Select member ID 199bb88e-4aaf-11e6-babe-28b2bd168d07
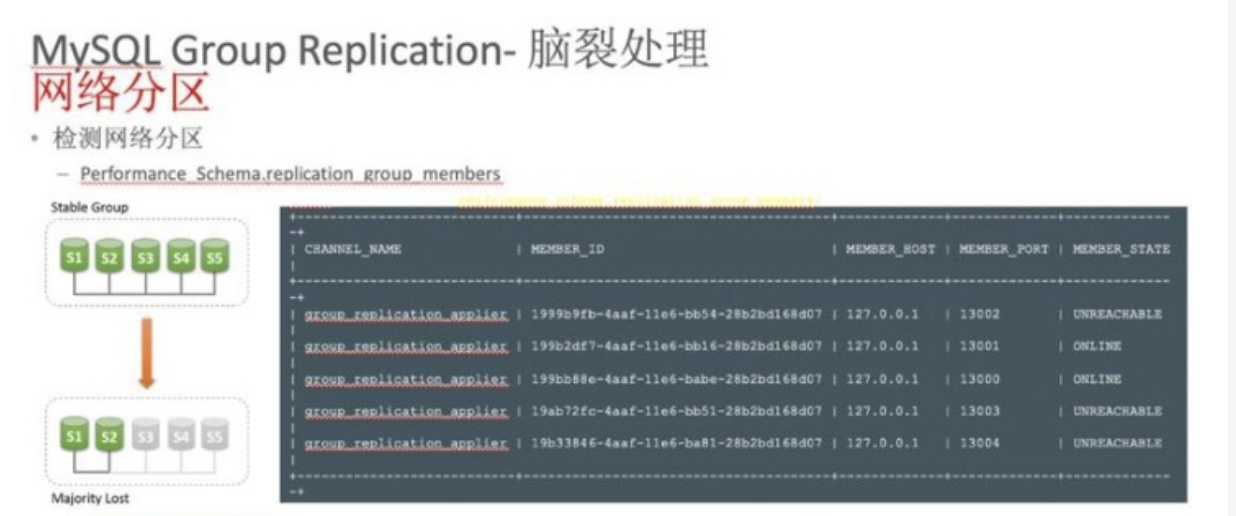 click(x=676, y=379)
